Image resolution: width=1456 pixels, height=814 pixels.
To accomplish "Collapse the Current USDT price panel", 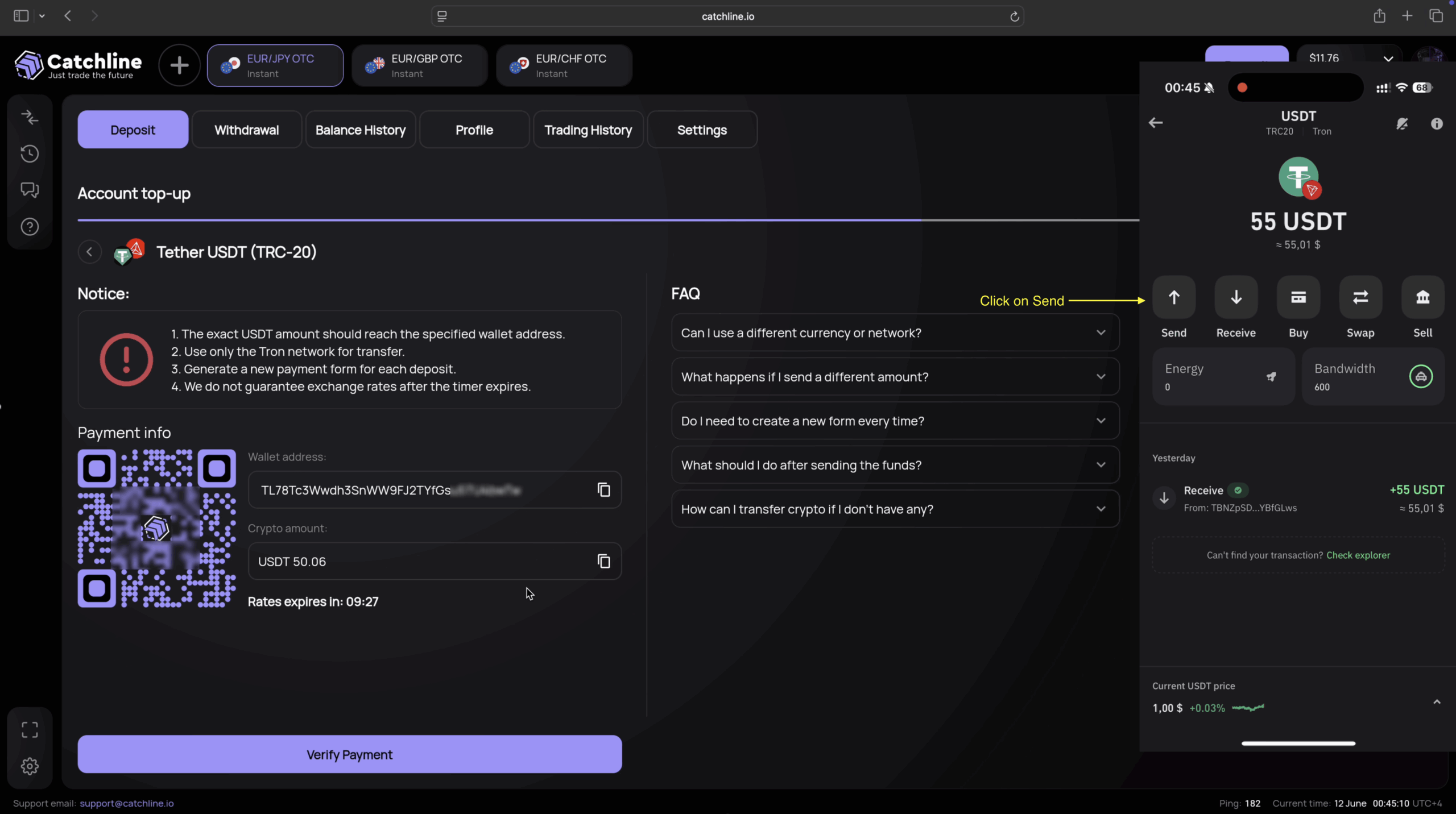I will coord(1437,702).
